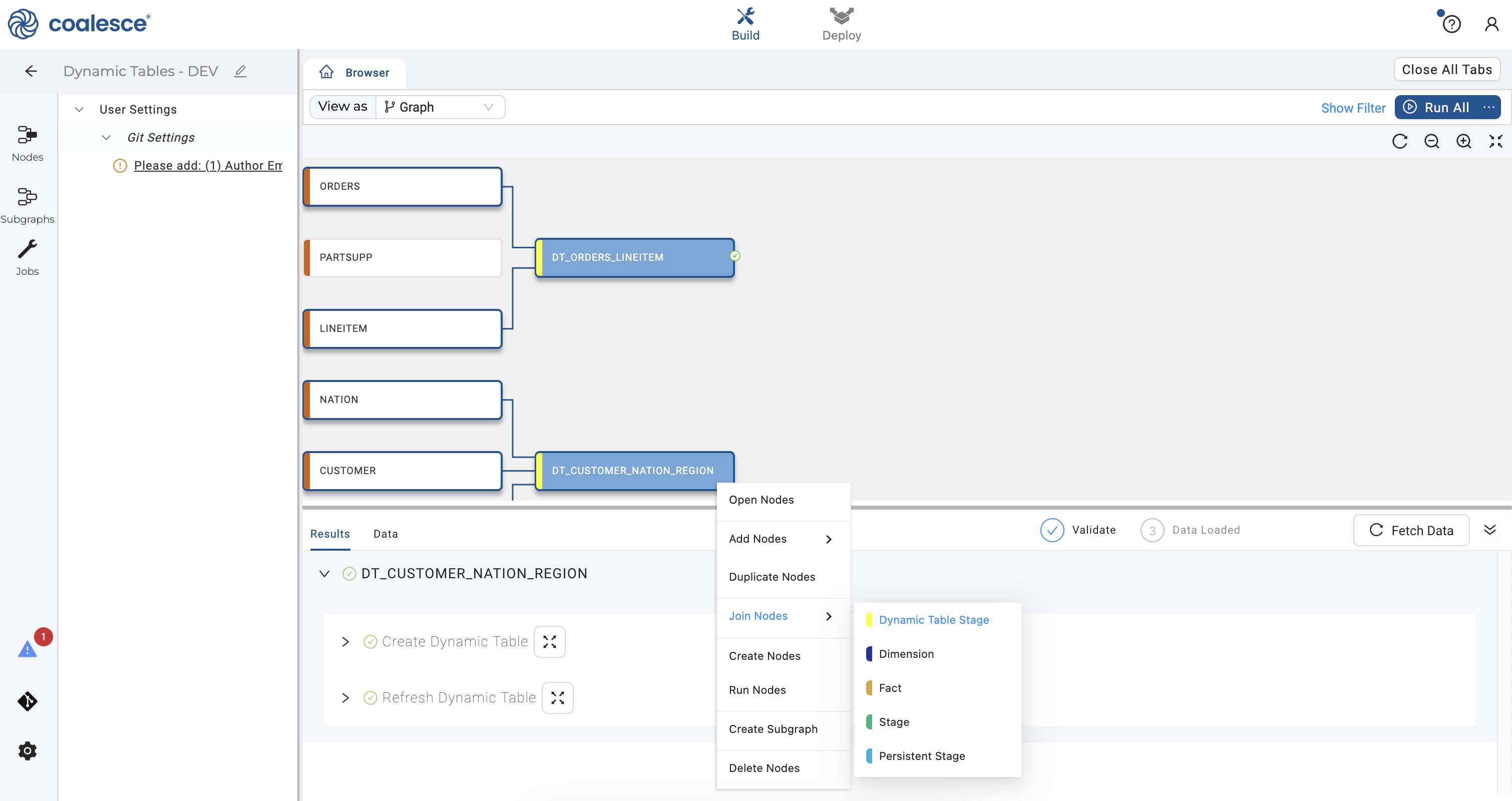Click the zoom in magnifier icon
Viewport: 1512px width, 801px height.
click(1463, 141)
